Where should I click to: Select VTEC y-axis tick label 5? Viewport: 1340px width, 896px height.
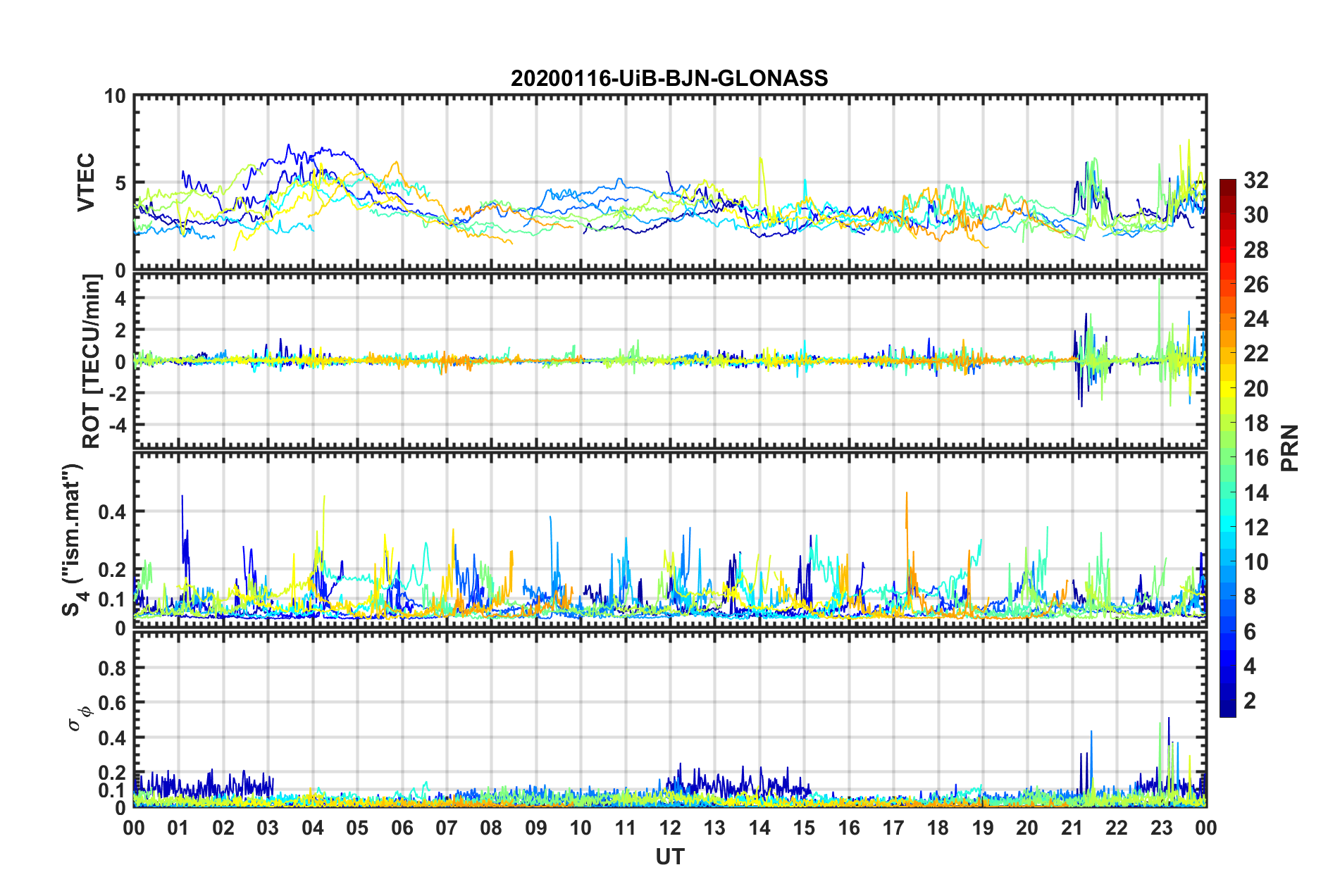pos(120,183)
